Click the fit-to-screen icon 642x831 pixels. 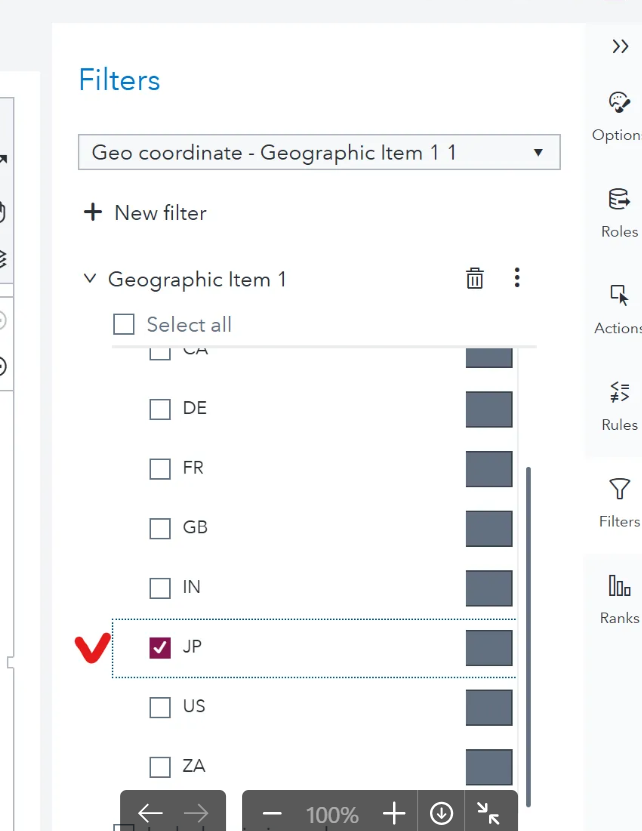click(489, 813)
